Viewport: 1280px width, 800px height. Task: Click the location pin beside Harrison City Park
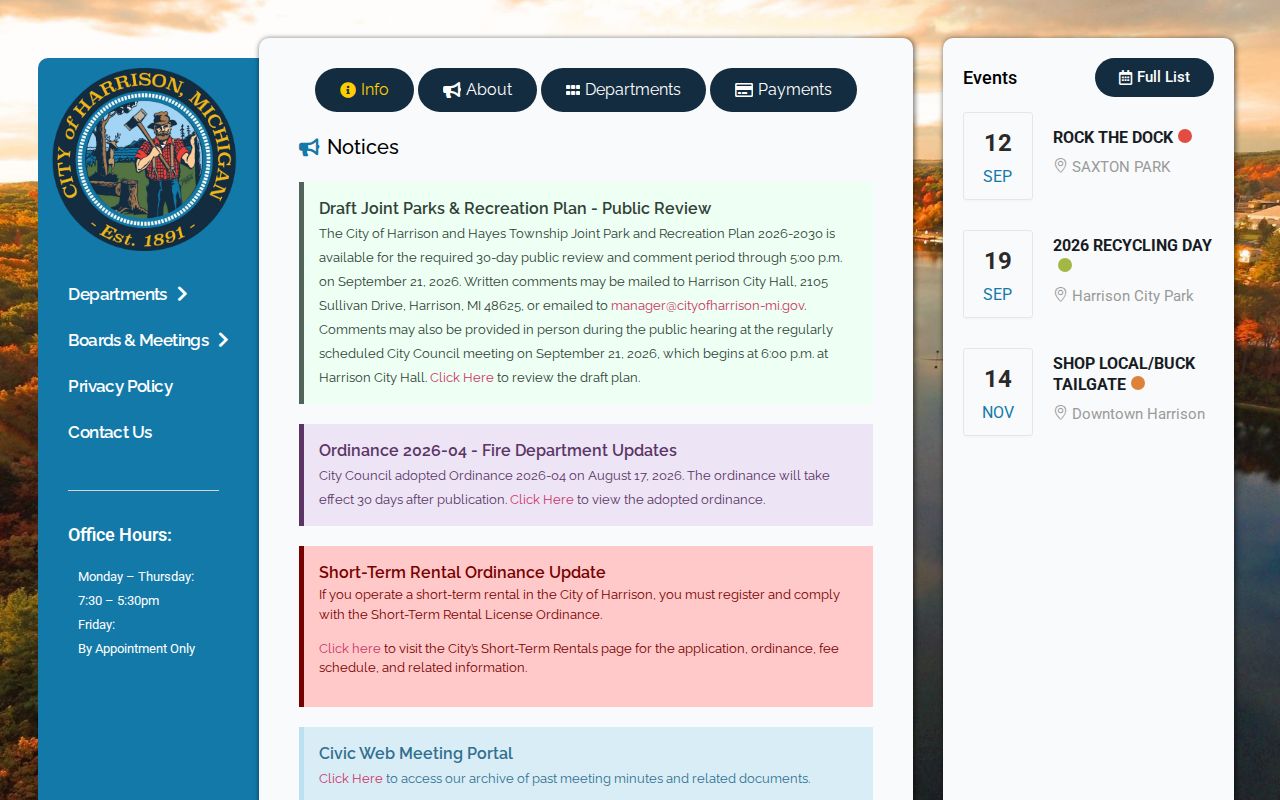point(1060,295)
